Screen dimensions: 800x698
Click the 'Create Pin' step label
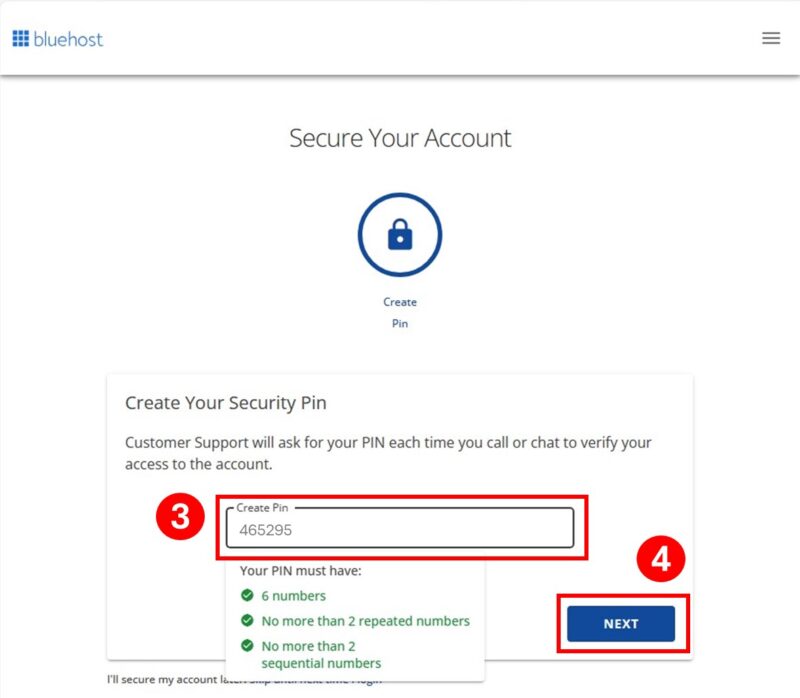tap(400, 312)
